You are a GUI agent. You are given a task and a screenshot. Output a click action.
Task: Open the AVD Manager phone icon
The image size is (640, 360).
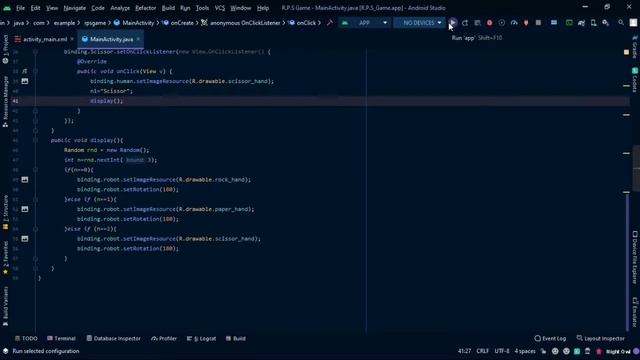(593, 23)
